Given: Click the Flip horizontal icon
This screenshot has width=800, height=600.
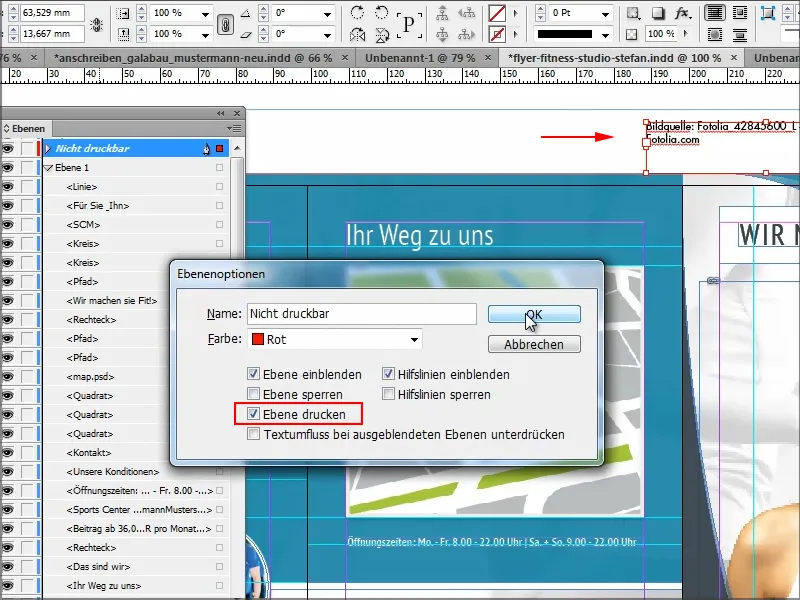Looking at the screenshot, I should tap(358, 35).
